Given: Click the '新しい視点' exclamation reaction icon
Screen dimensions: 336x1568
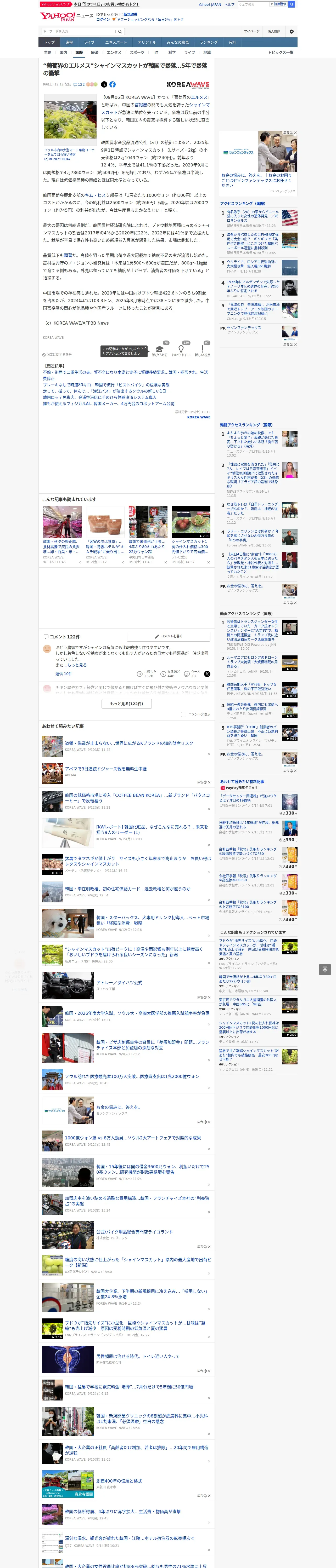Looking at the screenshot, I should click(x=203, y=349).
